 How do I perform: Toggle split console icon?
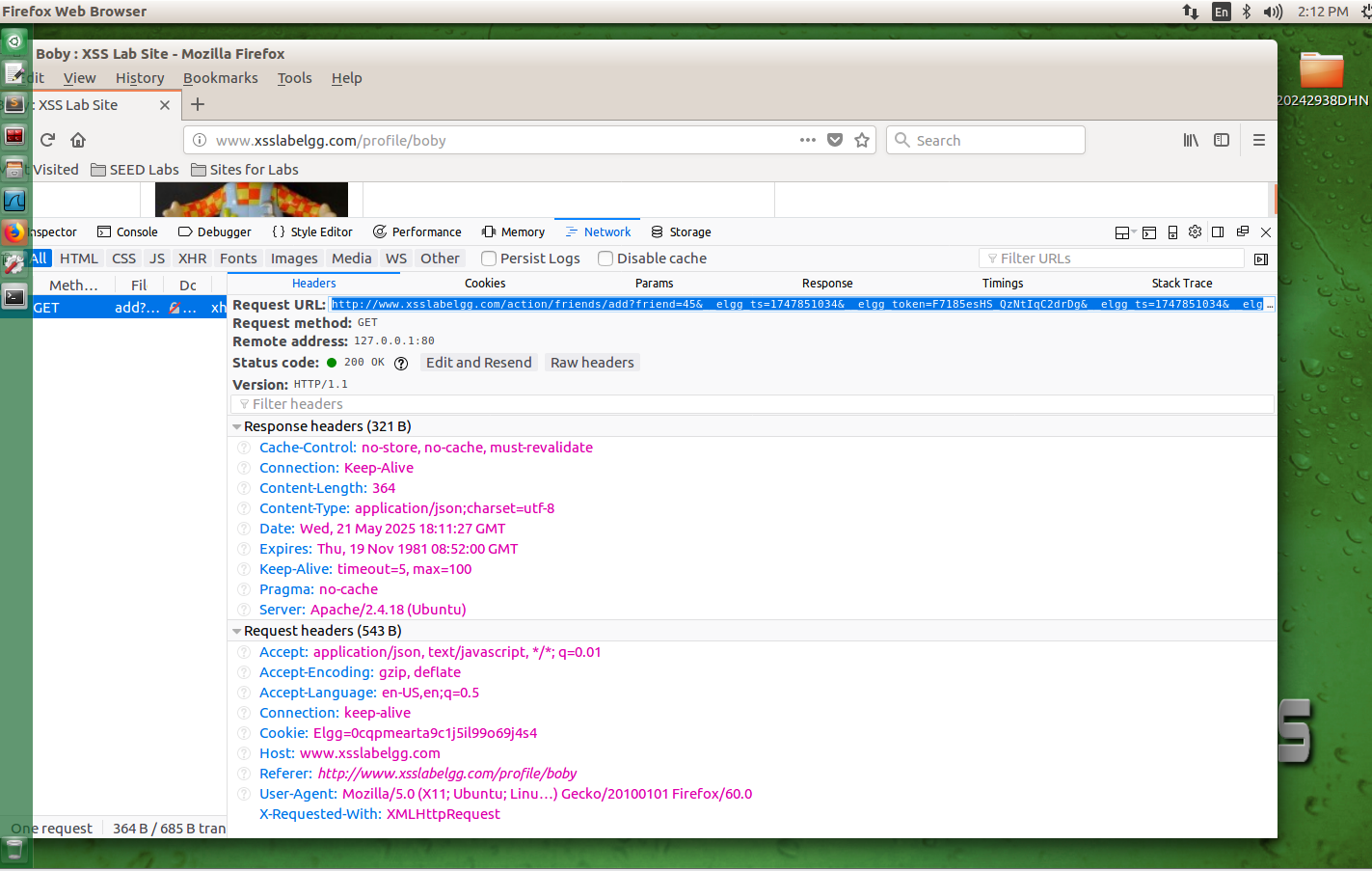(1148, 232)
